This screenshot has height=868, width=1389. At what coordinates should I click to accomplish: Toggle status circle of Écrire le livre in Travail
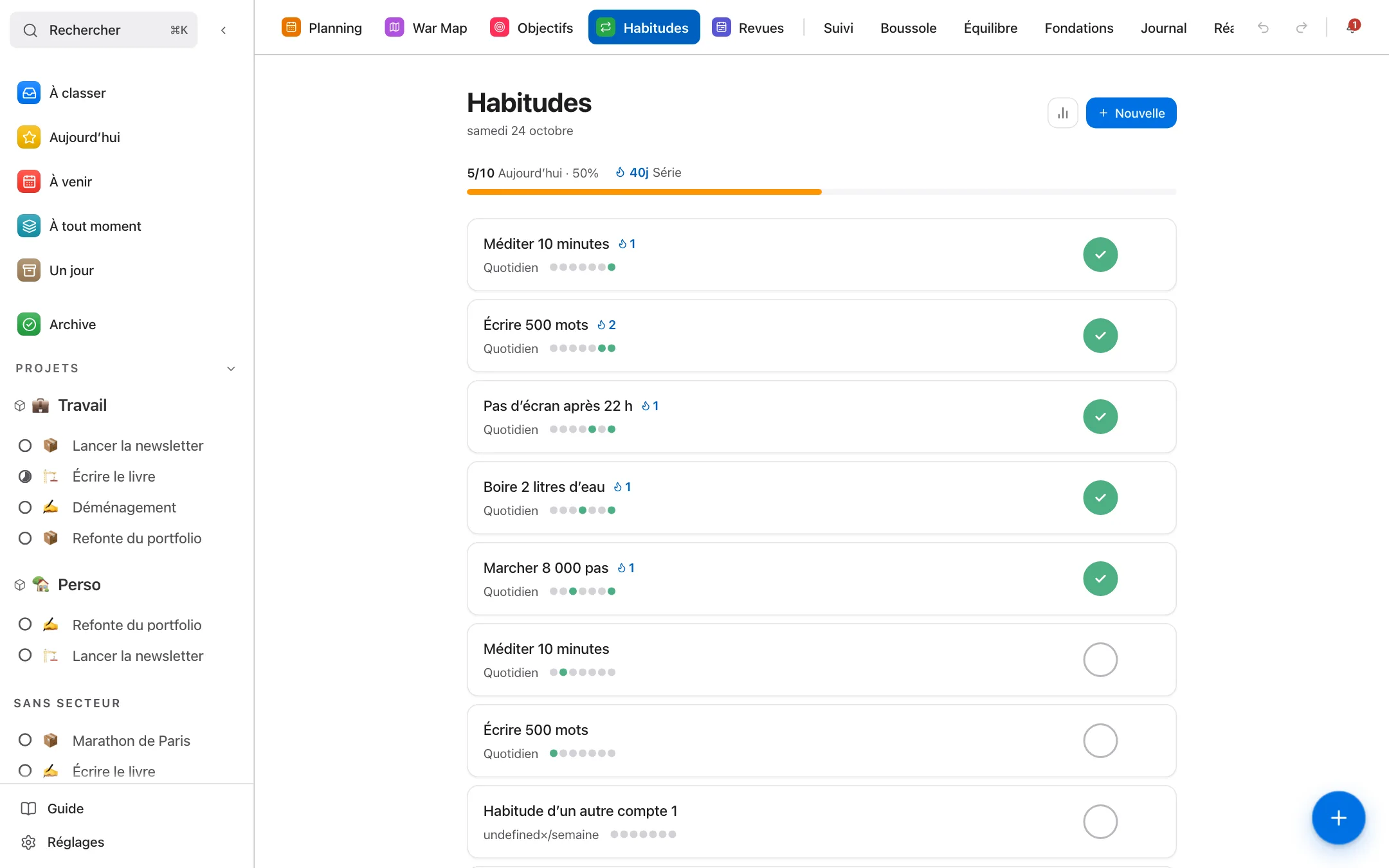pos(25,476)
